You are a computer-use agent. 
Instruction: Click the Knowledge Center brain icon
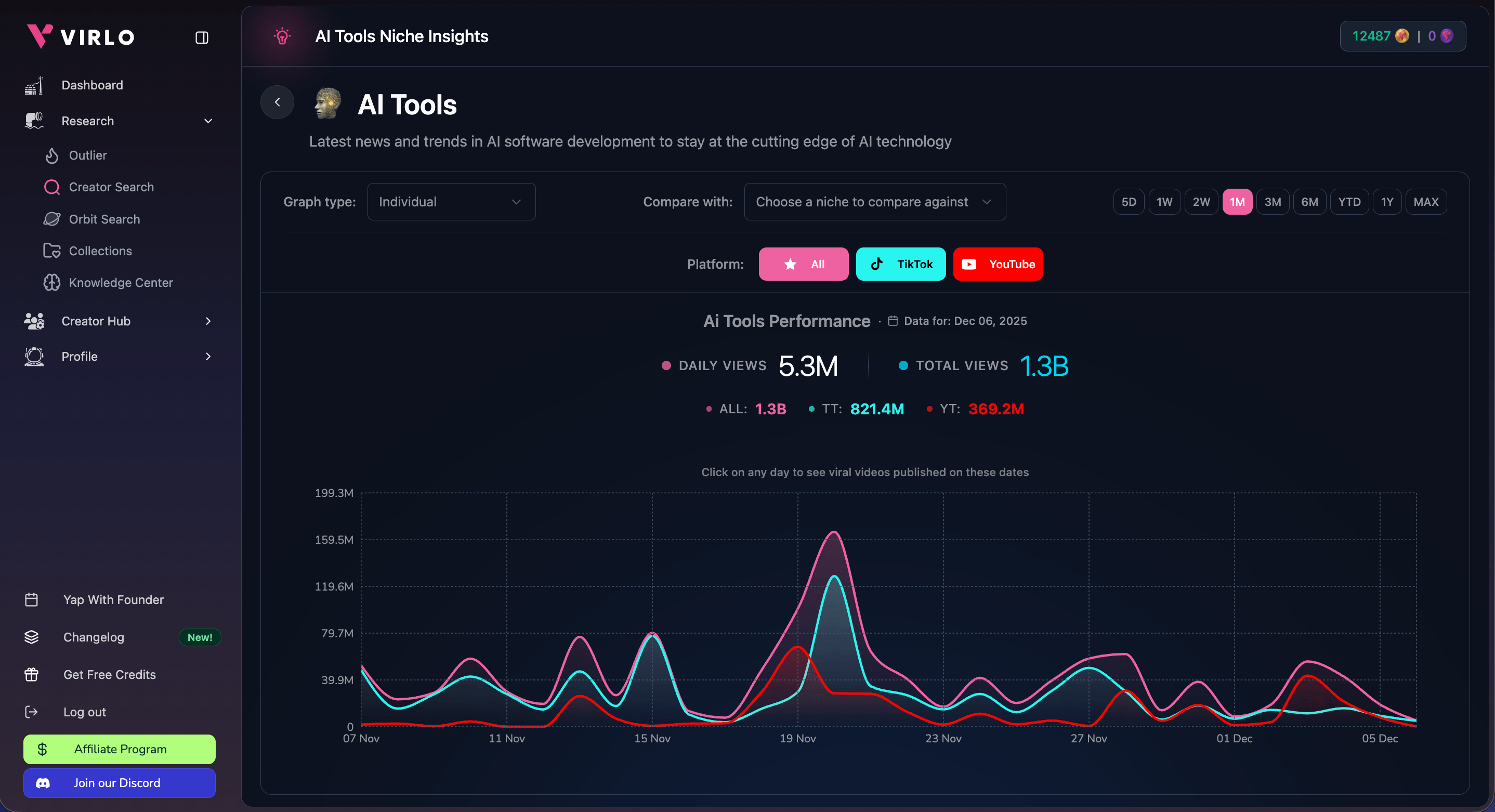point(51,283)
